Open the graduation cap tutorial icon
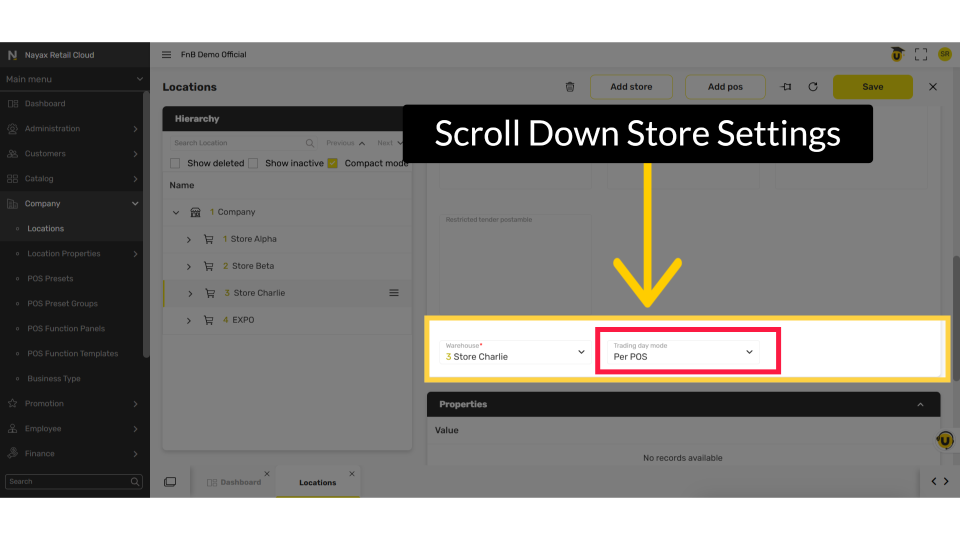960x540 pixels. (x=897, y=54)
